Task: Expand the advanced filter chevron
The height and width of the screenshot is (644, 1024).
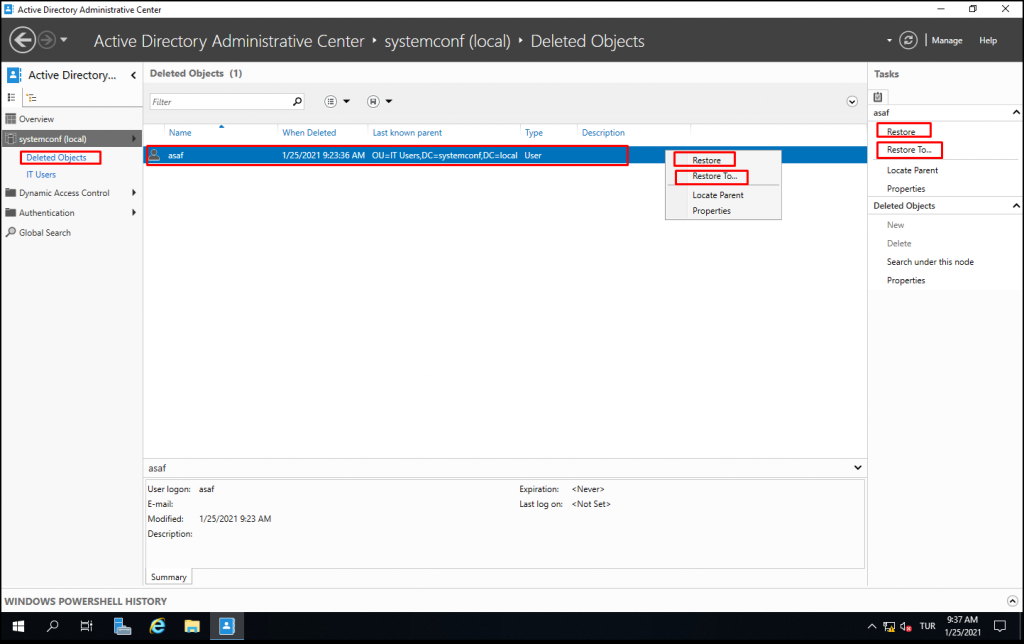Action: [852, 101]
